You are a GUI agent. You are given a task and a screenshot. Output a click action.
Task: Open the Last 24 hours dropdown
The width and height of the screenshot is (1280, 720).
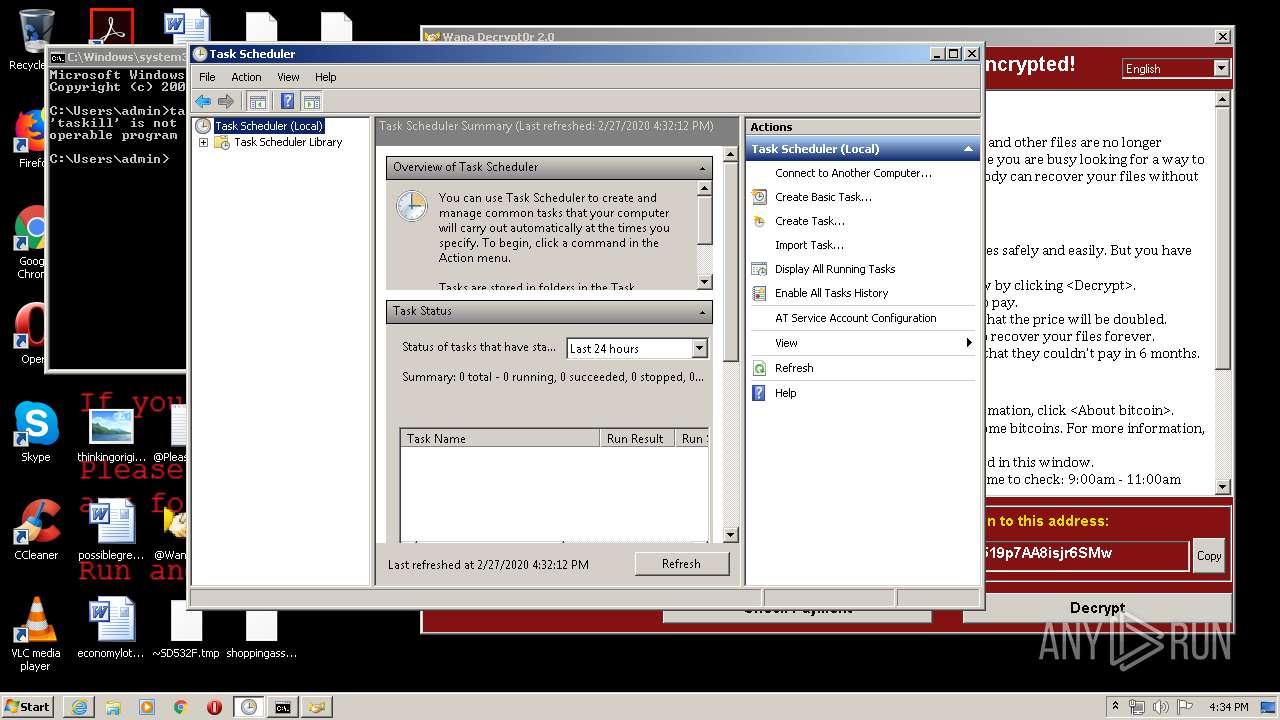click(x=699, y=348)
